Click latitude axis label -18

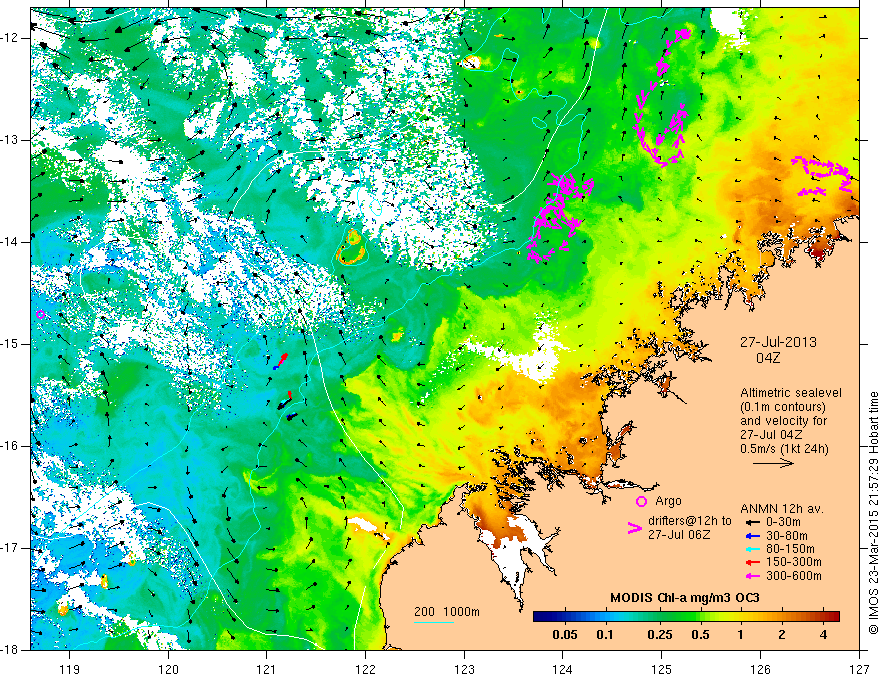11,650
